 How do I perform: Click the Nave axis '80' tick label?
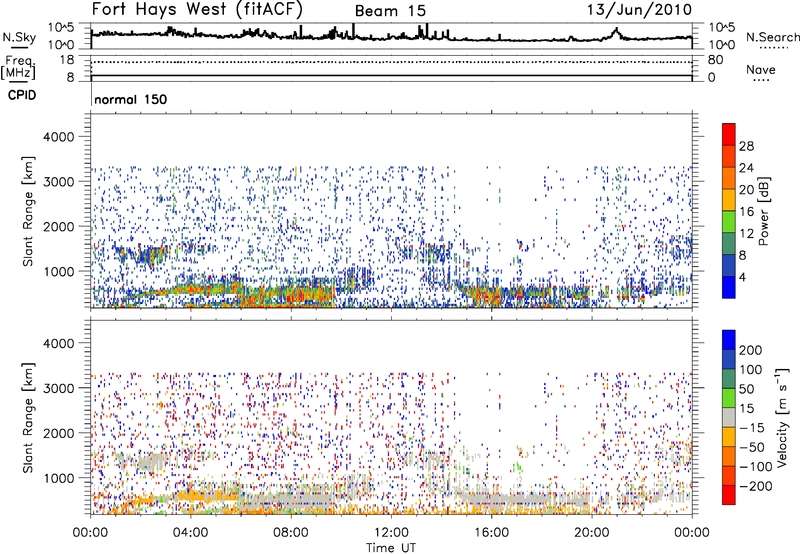pyautogui.click(x=715, y=60)
